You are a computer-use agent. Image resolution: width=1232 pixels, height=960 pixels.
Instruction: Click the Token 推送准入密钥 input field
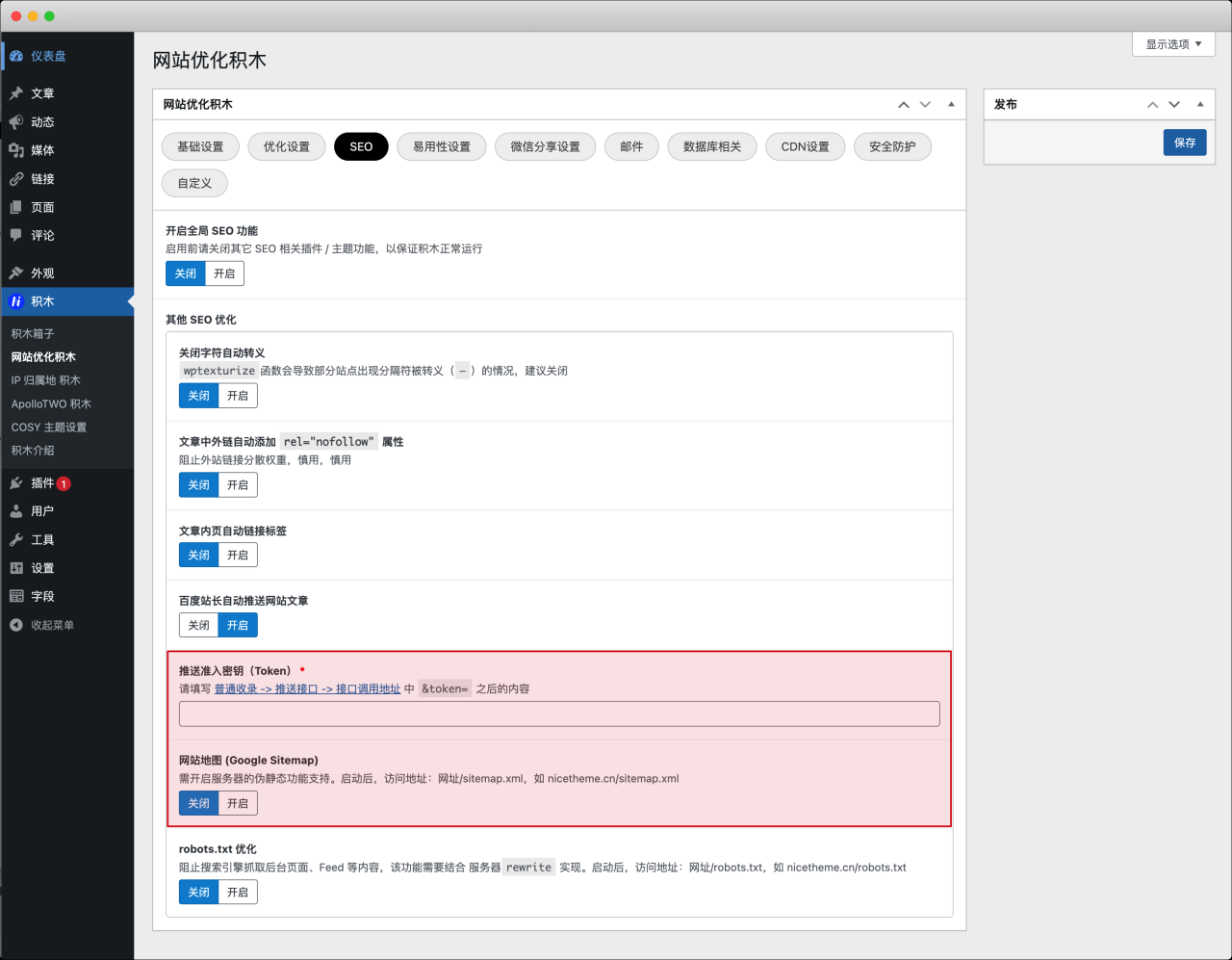tap(558, 713)
